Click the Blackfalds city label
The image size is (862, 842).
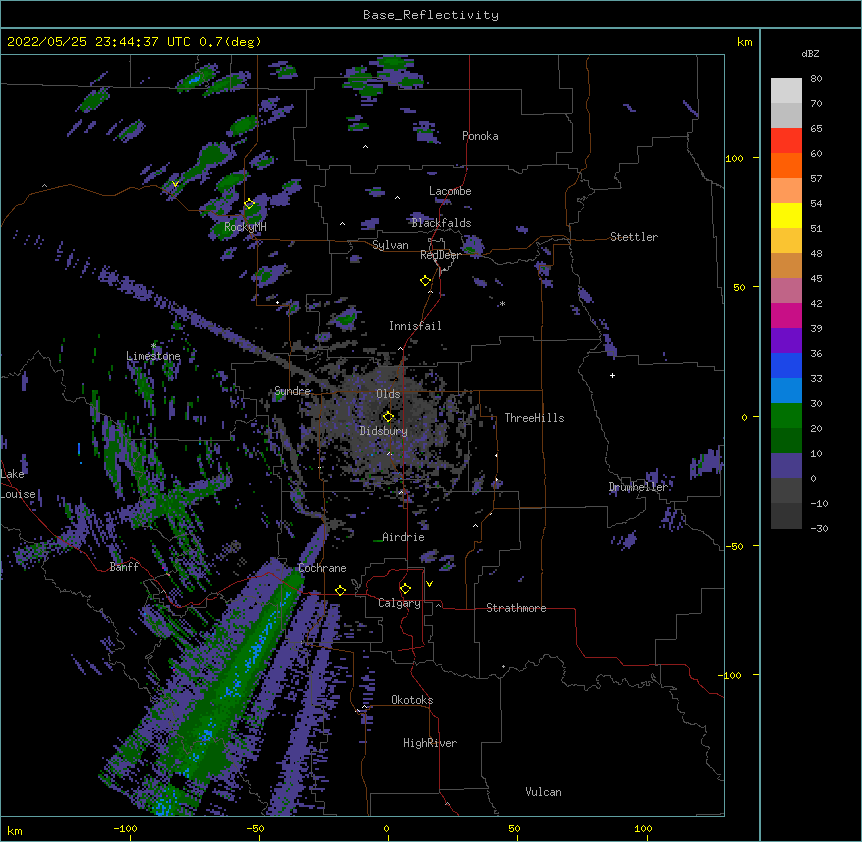441,223
